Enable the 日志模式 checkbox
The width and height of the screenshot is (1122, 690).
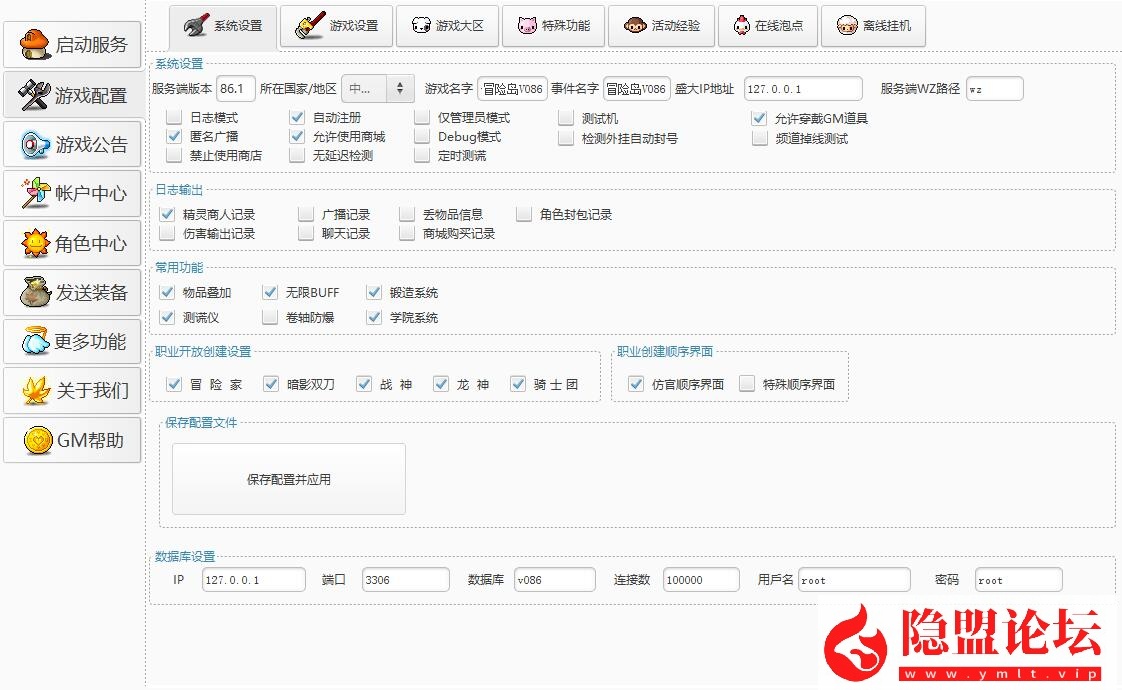point(175,118)
